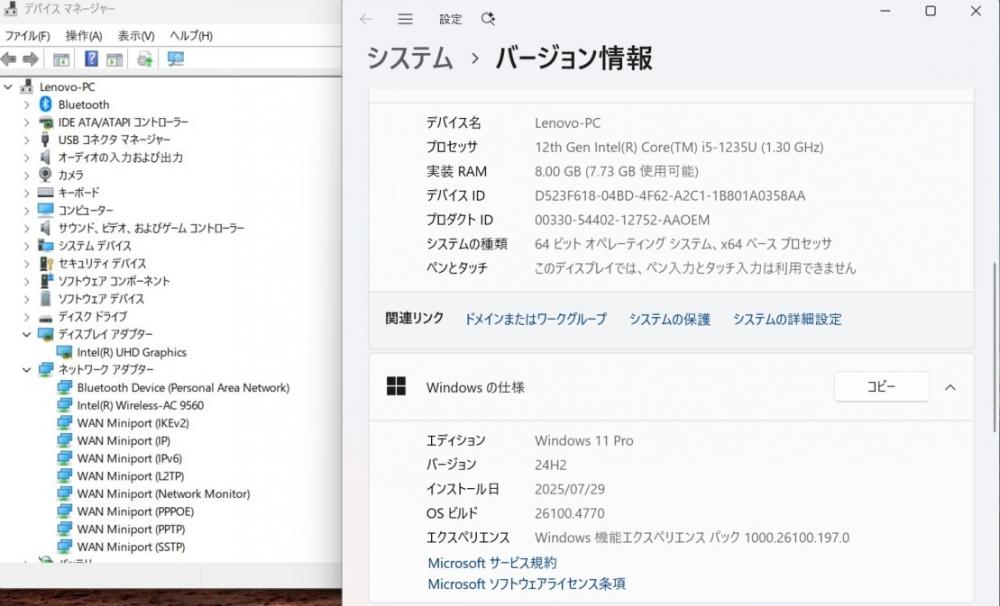Screen dimensions: 1000x606
Task: Collapse the Windows の仕様 section chevron
Action: tap(950, 387)
